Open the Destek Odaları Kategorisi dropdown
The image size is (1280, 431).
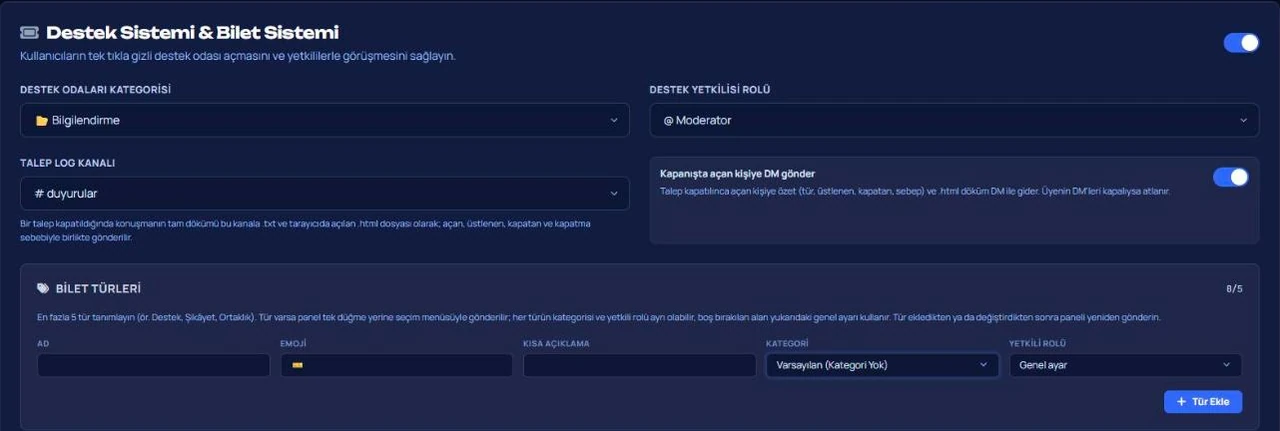click(x=325, y=120)
